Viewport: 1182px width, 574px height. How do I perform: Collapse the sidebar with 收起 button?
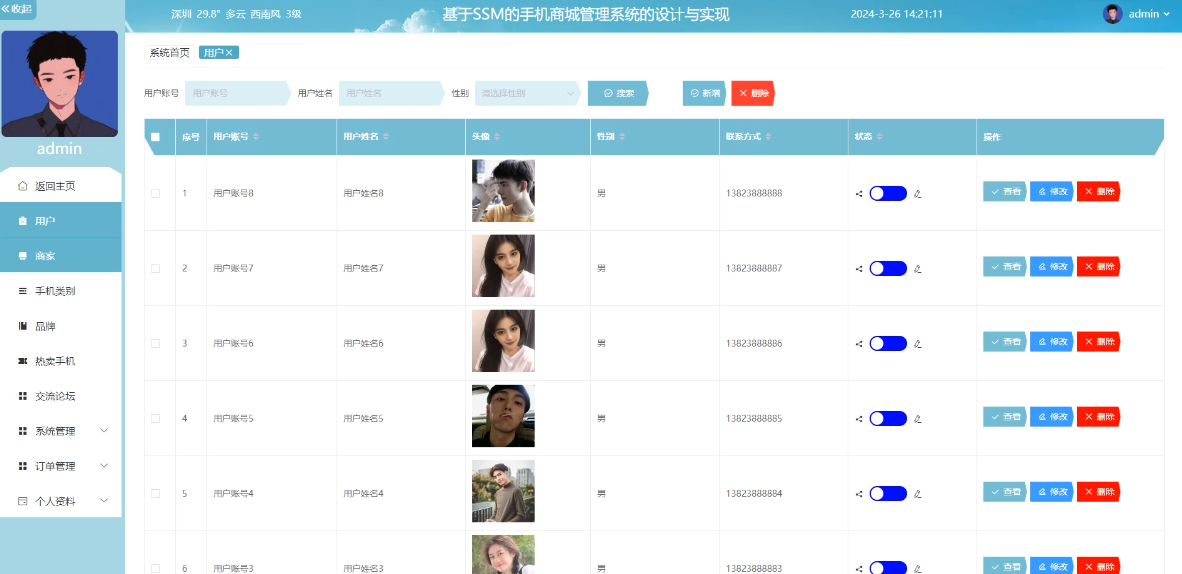17,8
